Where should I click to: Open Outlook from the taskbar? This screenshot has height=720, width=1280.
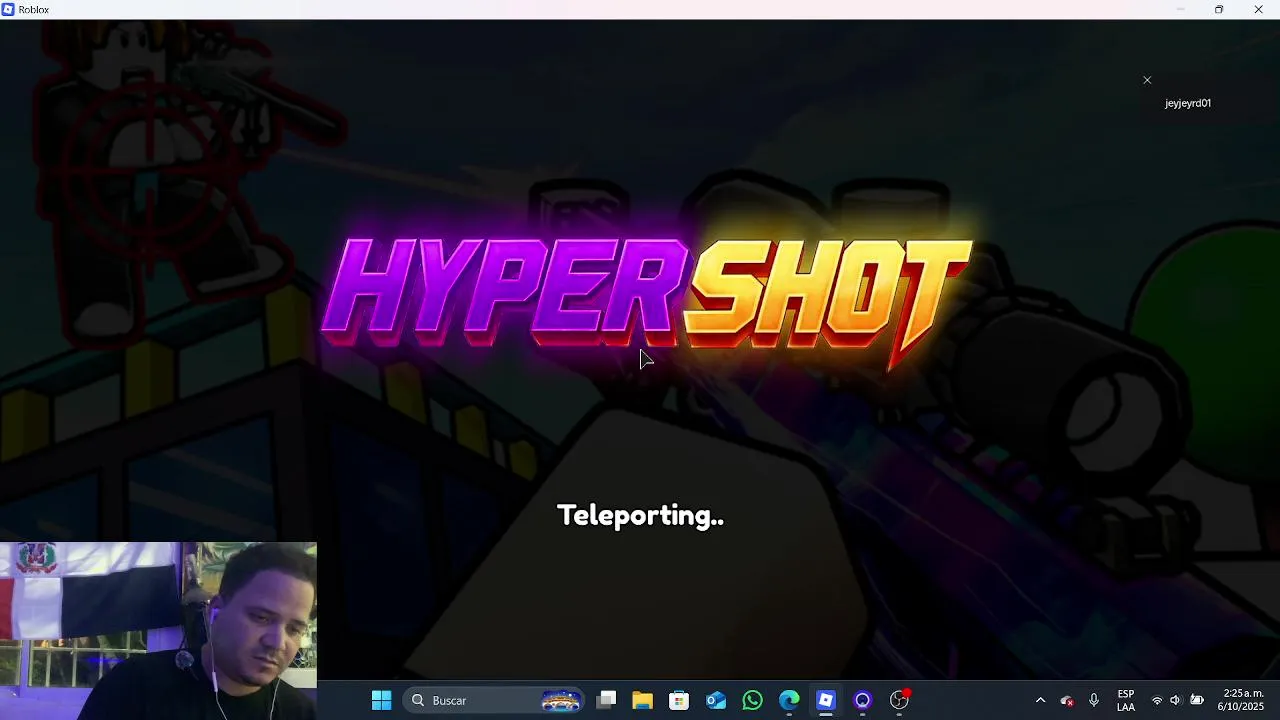[716, 700]
